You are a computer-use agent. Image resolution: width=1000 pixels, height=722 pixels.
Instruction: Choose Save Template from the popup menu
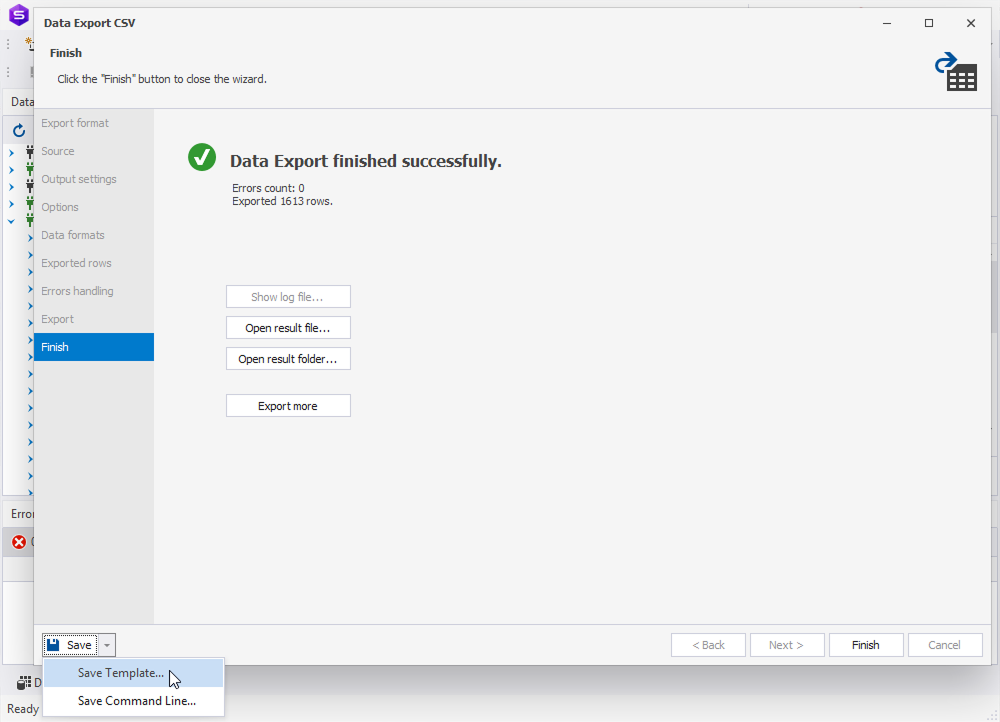(x=121, y=673)
